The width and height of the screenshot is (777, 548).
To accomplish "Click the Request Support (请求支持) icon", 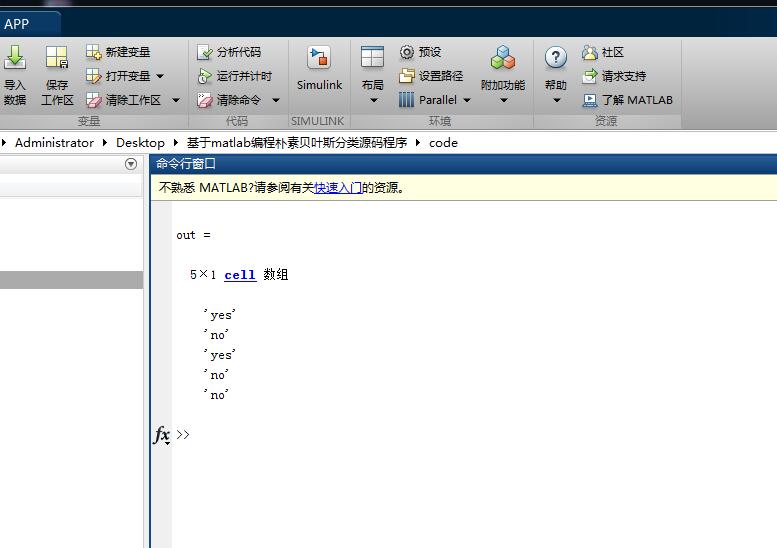I will (x=590, y=76).
